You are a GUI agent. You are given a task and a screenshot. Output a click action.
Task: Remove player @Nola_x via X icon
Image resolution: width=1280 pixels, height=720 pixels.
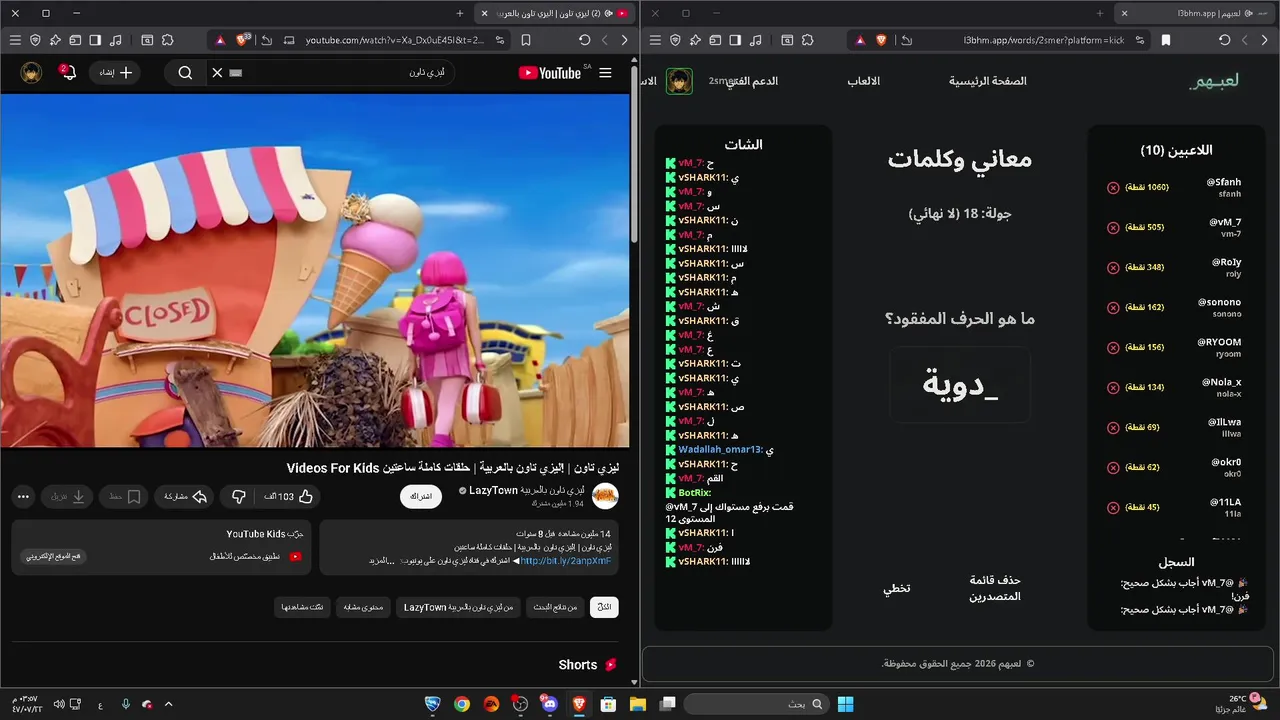pos(1113,387)
